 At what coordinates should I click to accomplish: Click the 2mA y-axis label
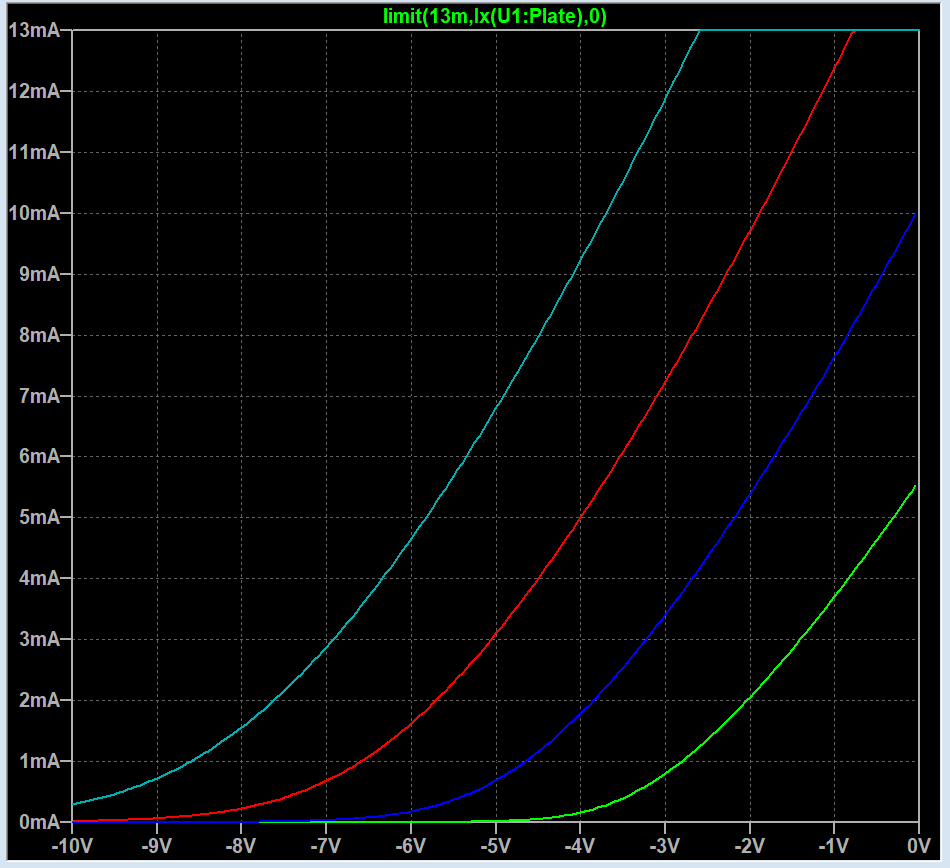(39, 700)
